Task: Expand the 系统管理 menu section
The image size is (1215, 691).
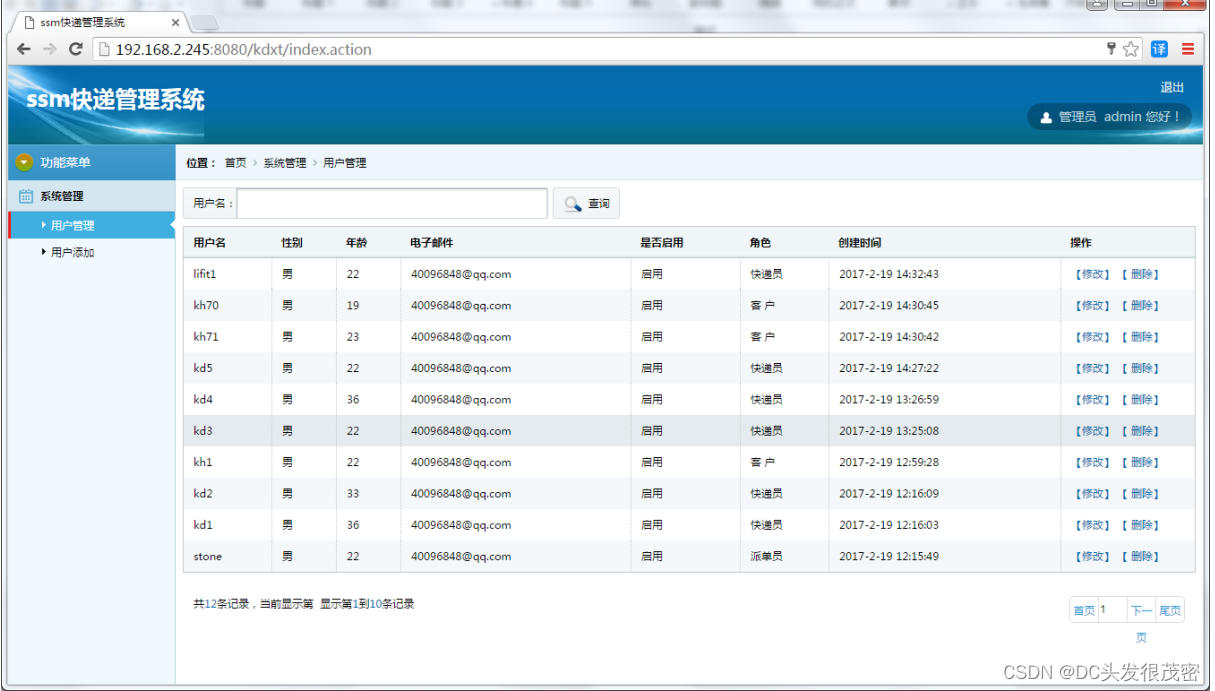Action: [92, 196]
